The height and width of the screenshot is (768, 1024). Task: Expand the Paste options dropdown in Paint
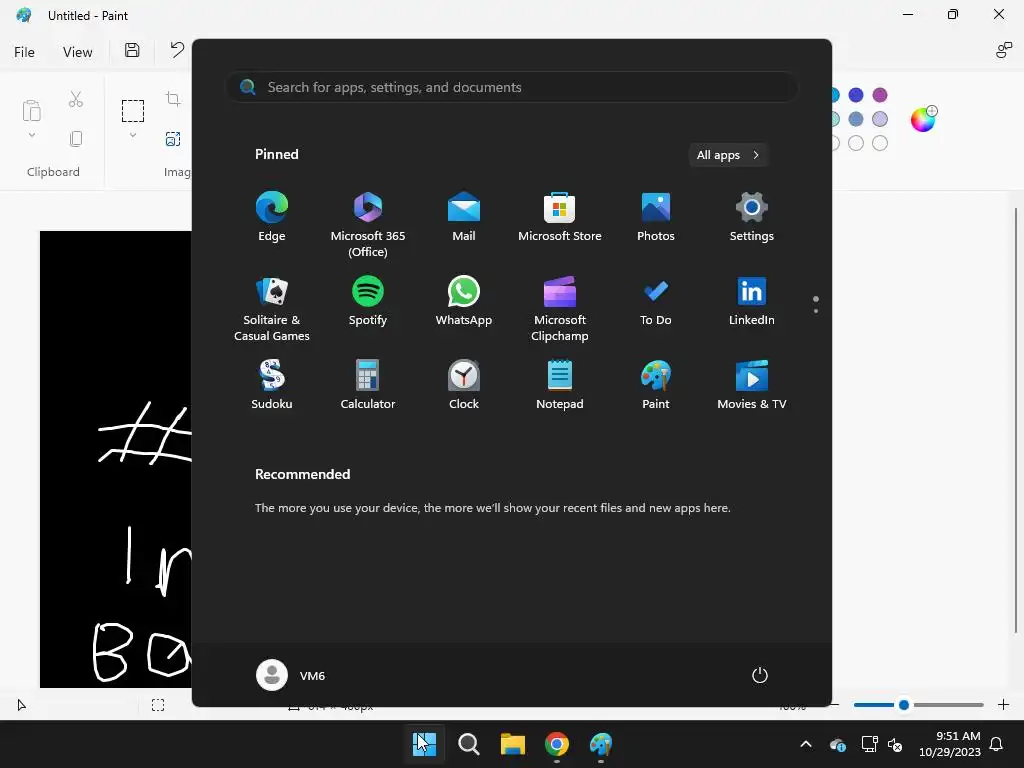[31, 135]
